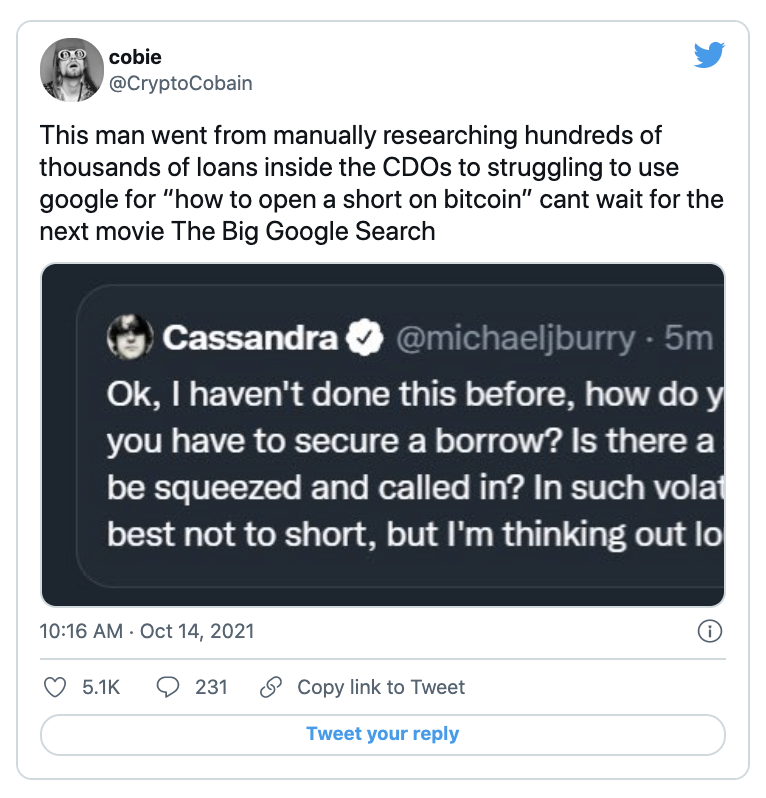Click the chain link icon
Image resolution: width=766 pixels, height=798 pixels.
(269, 687)
